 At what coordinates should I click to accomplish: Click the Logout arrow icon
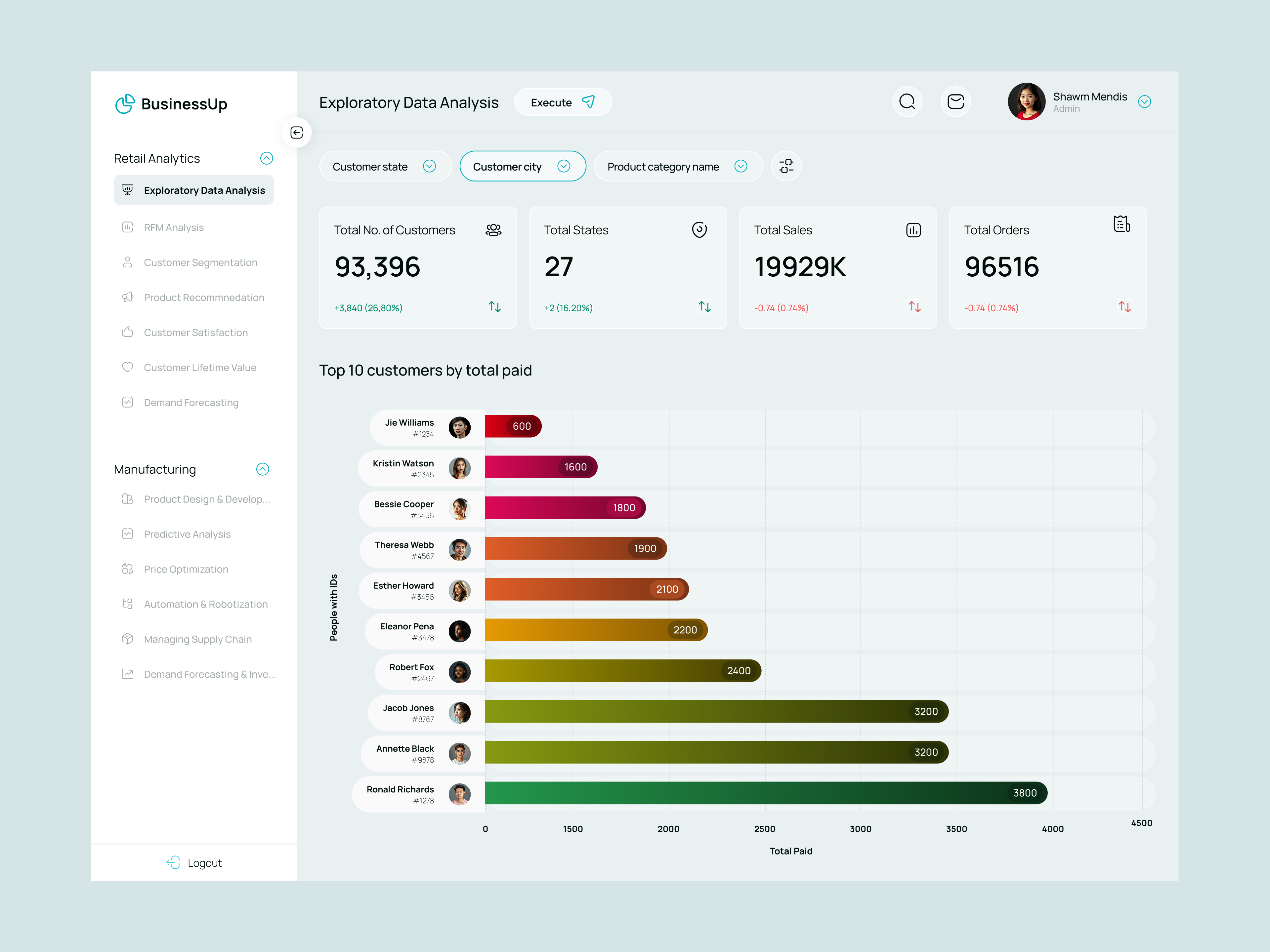pyautogui.click(x=173, y=862)
